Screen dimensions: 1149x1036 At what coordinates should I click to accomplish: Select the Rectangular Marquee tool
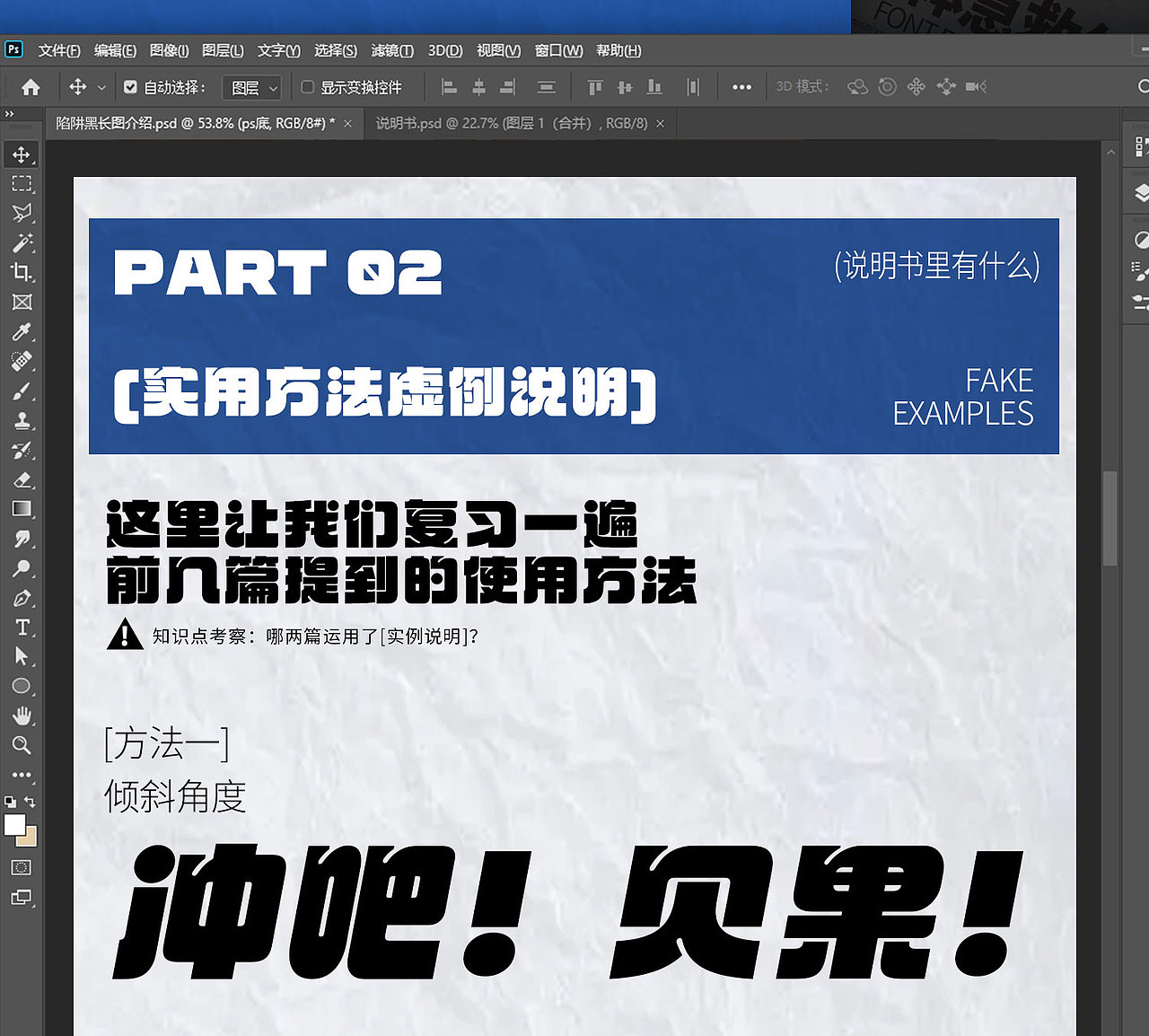pos(22,184)
